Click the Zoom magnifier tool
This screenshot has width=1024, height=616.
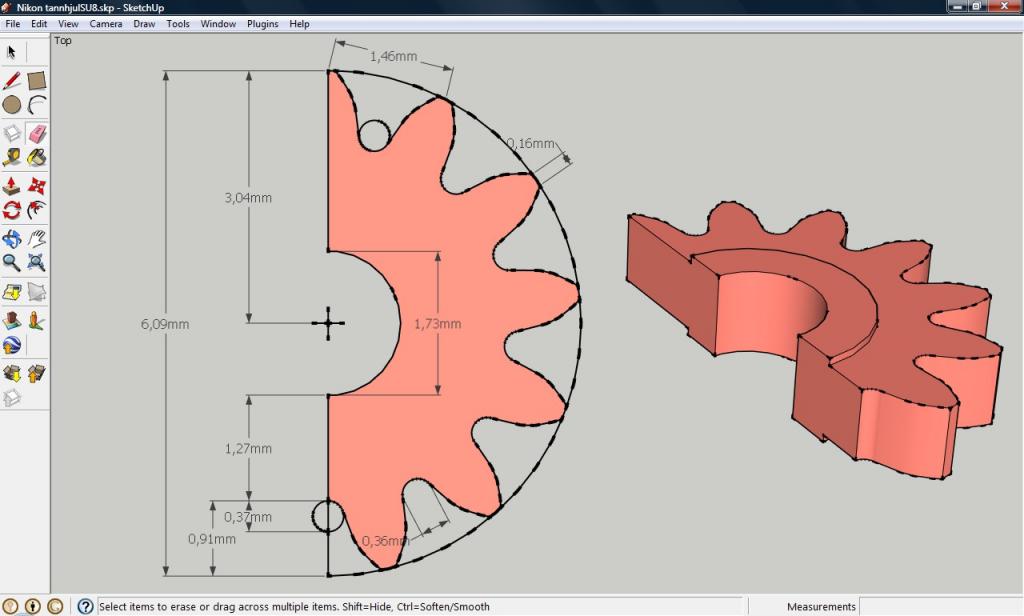[12, 263]
